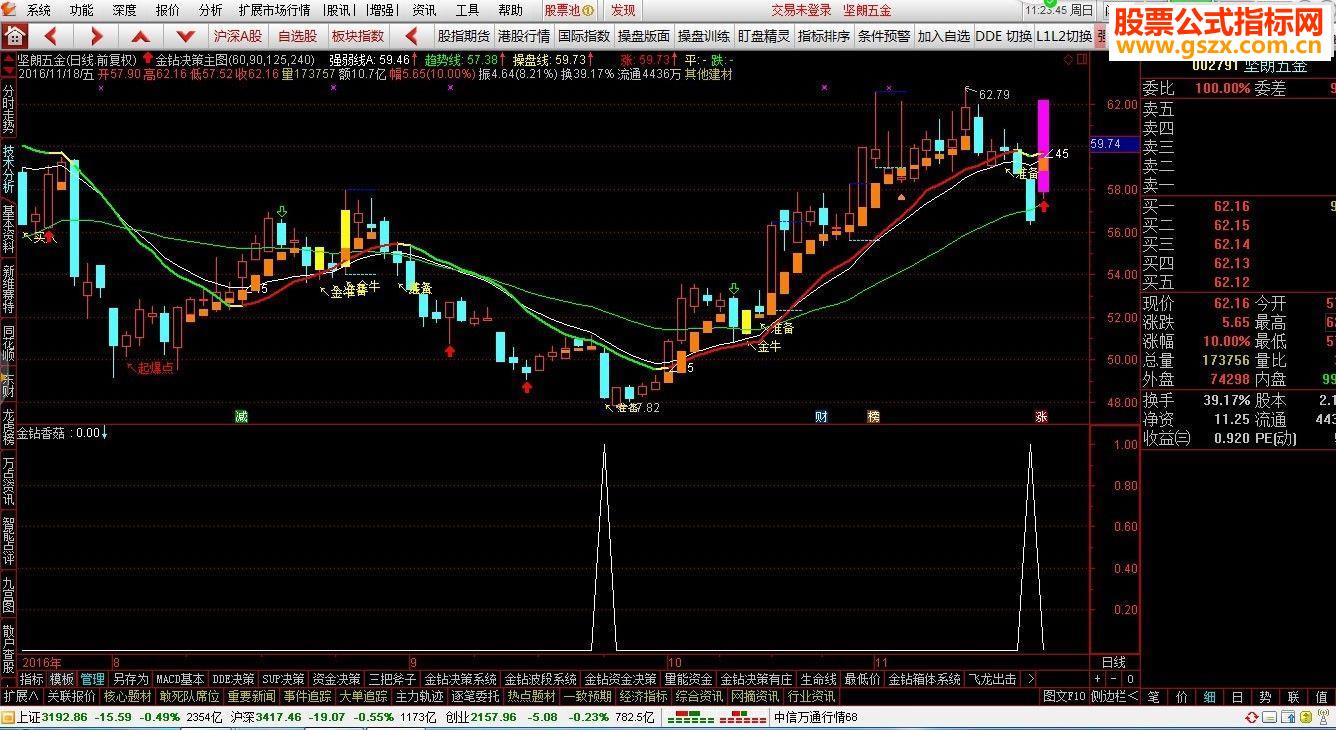Click the 核心题材 bottom tab
1336x730 pixels.
[128, 696]
